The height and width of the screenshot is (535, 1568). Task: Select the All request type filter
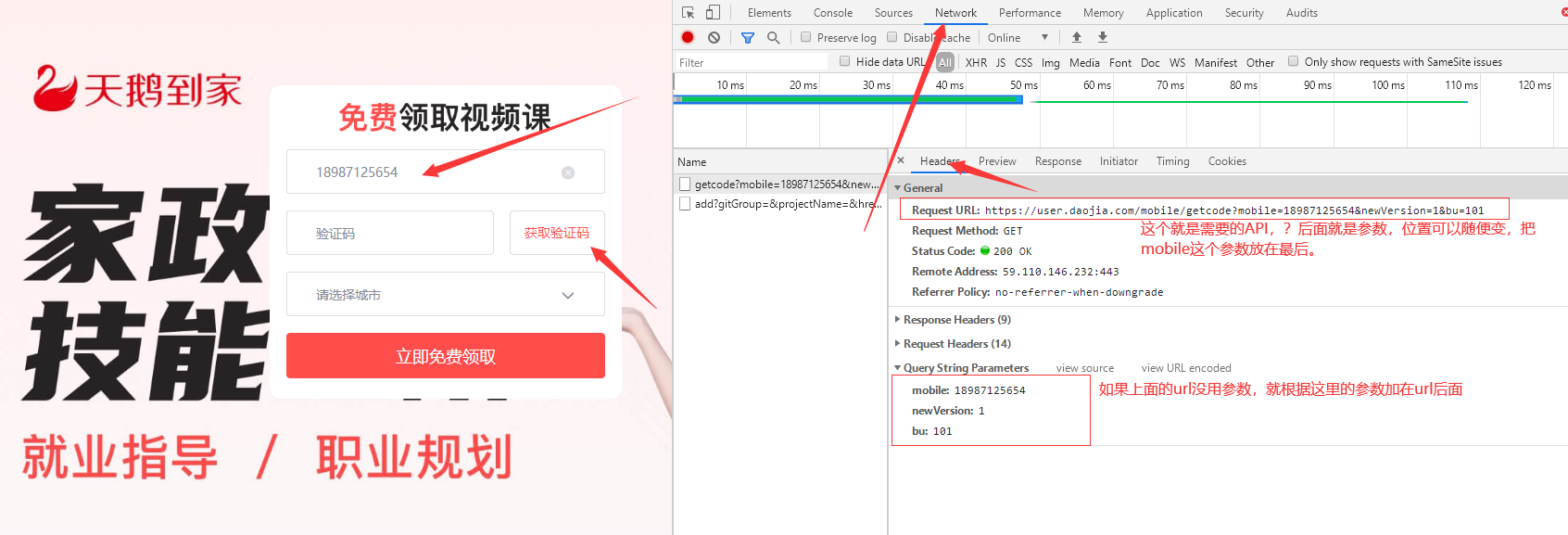pyautogui.click(x=945, y=62)
